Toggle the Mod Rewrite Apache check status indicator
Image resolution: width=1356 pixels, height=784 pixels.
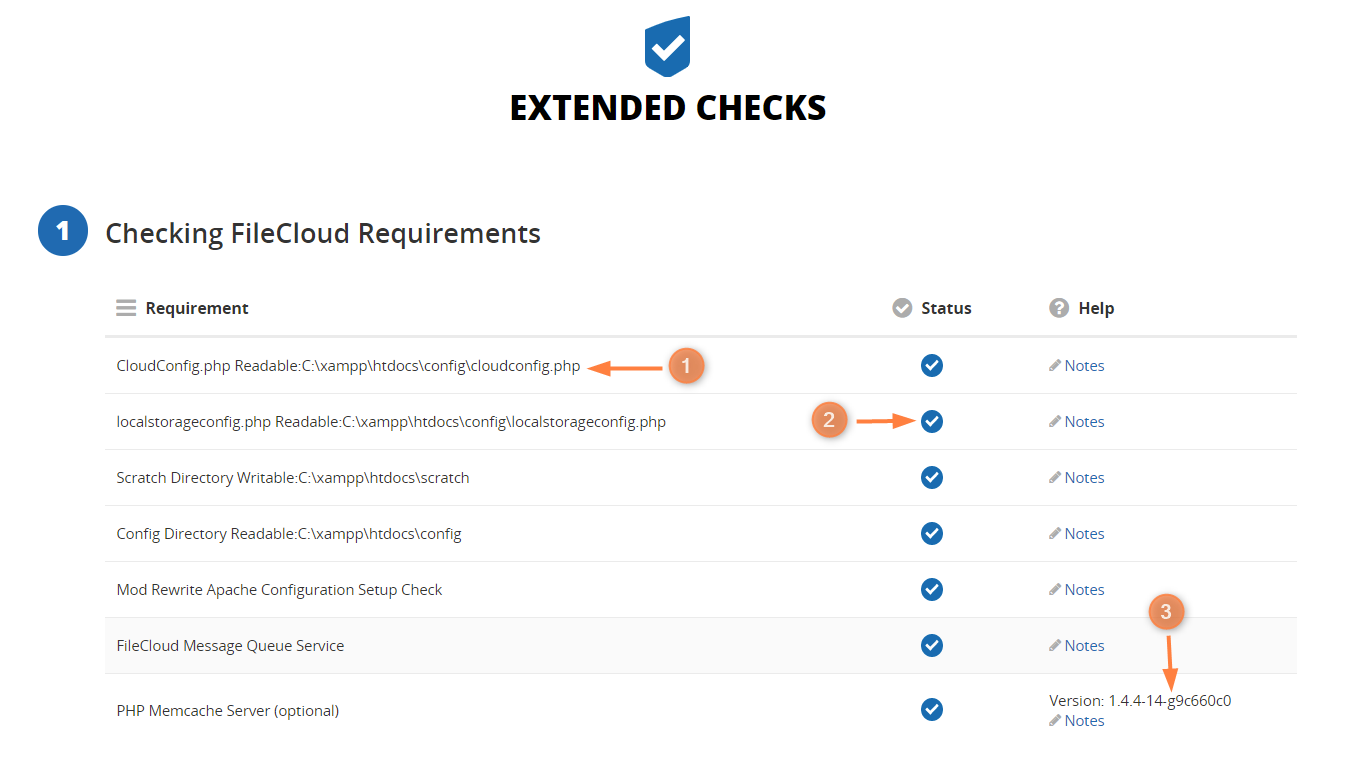(931, 589)
